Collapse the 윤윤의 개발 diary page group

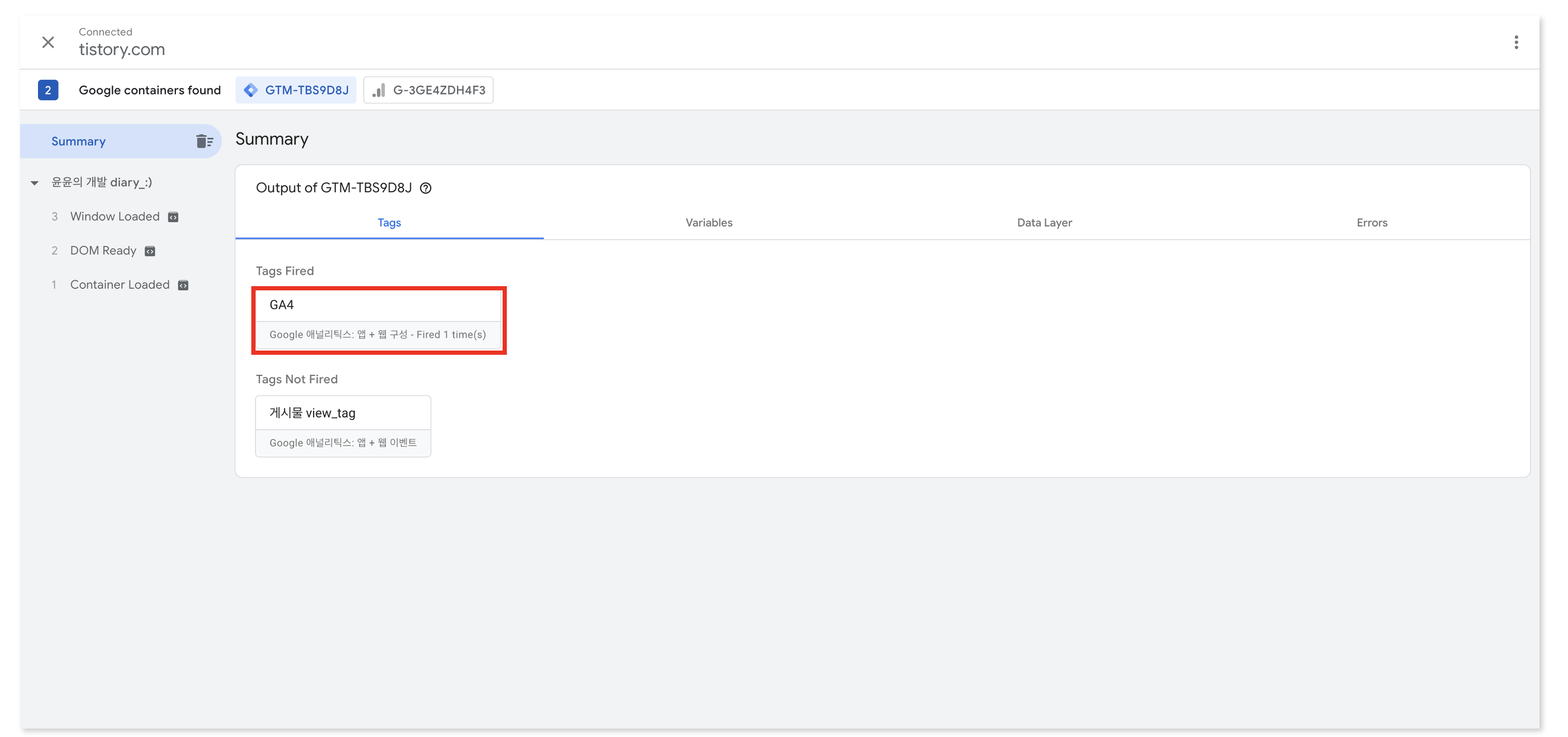click(x=35, y=183)
